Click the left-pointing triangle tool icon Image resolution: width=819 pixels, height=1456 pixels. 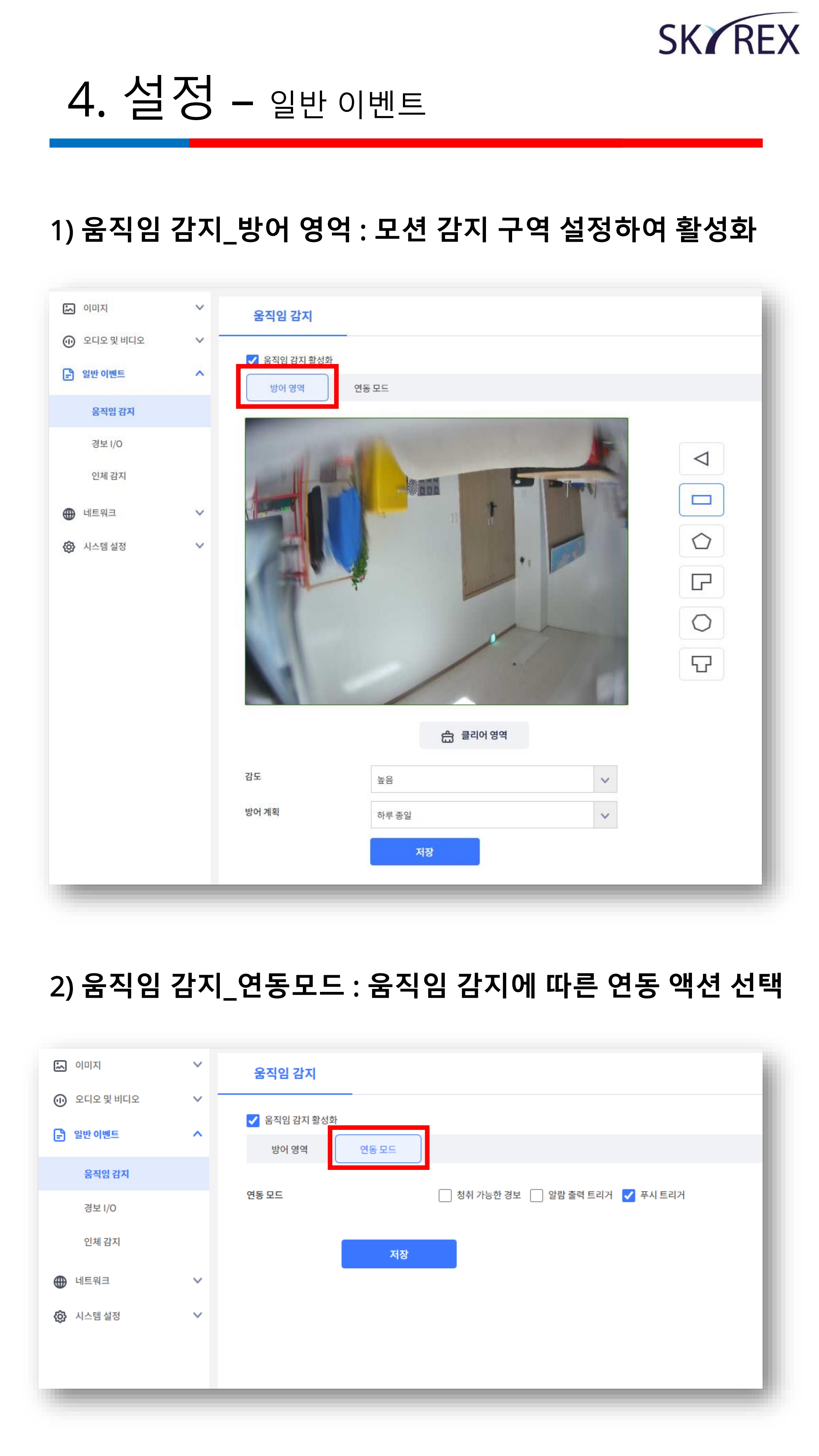[x=701, y=458]
